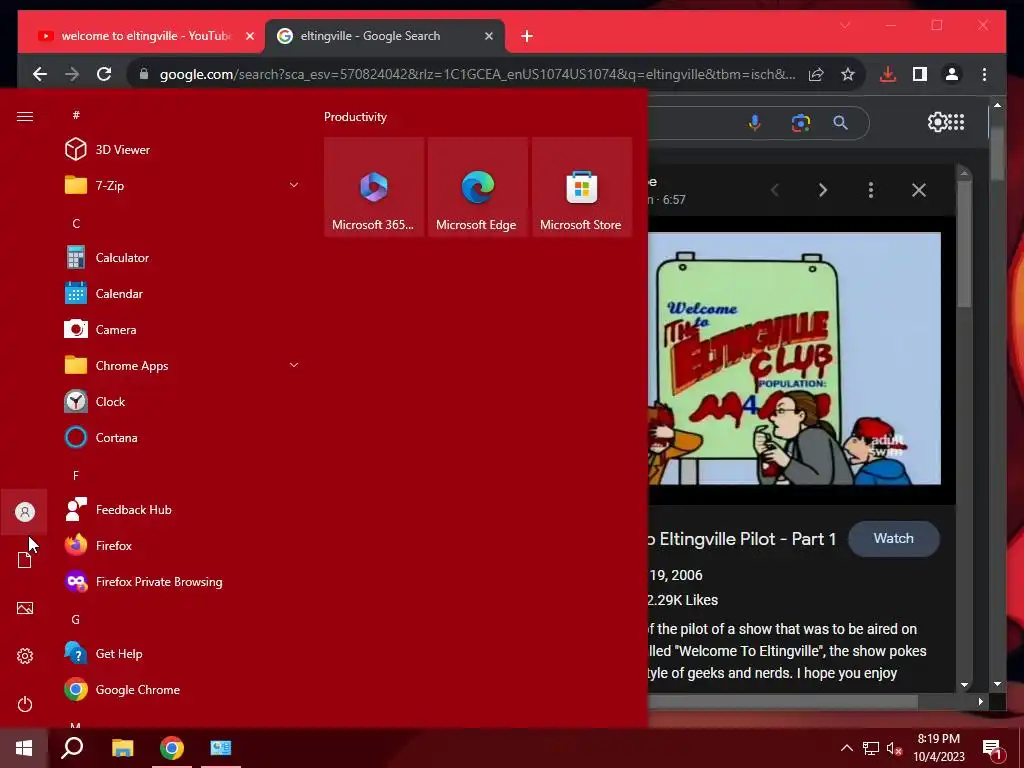Reload the current page

104,74
